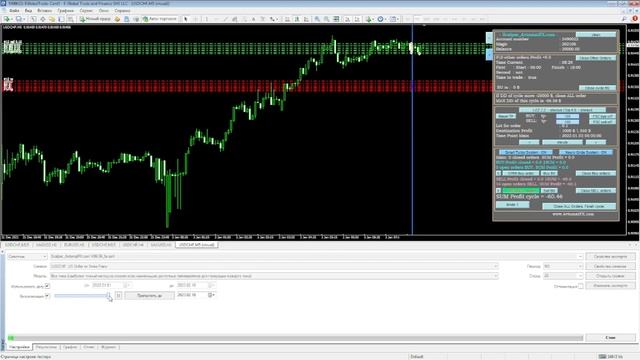Open the skip-to date picker dropdown
The width and height of the screenshot is (640, 360).
(x=211, y=295)
